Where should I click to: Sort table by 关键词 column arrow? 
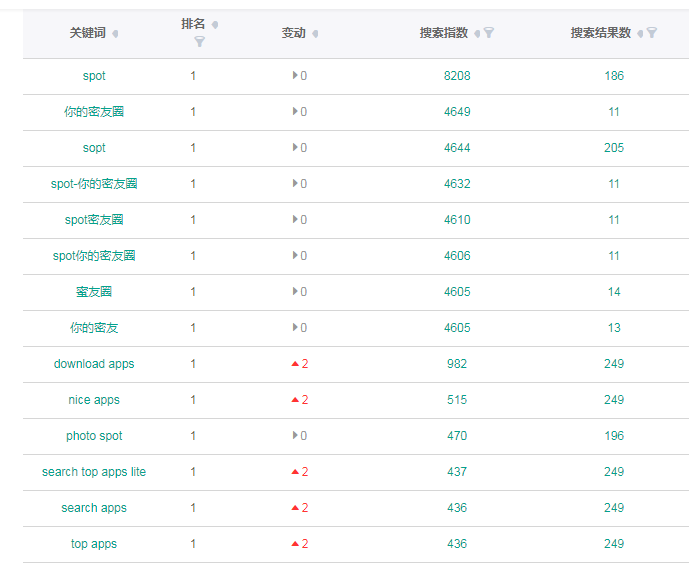[115, 33]
